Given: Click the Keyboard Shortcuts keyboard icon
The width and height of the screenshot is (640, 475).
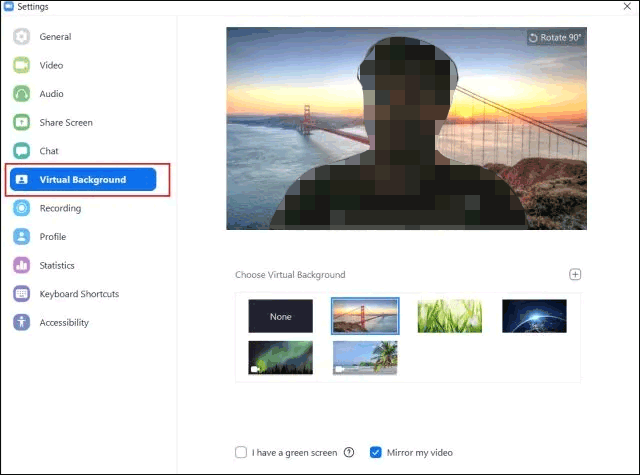Looking at the screenshot, I should pos(21,293).
